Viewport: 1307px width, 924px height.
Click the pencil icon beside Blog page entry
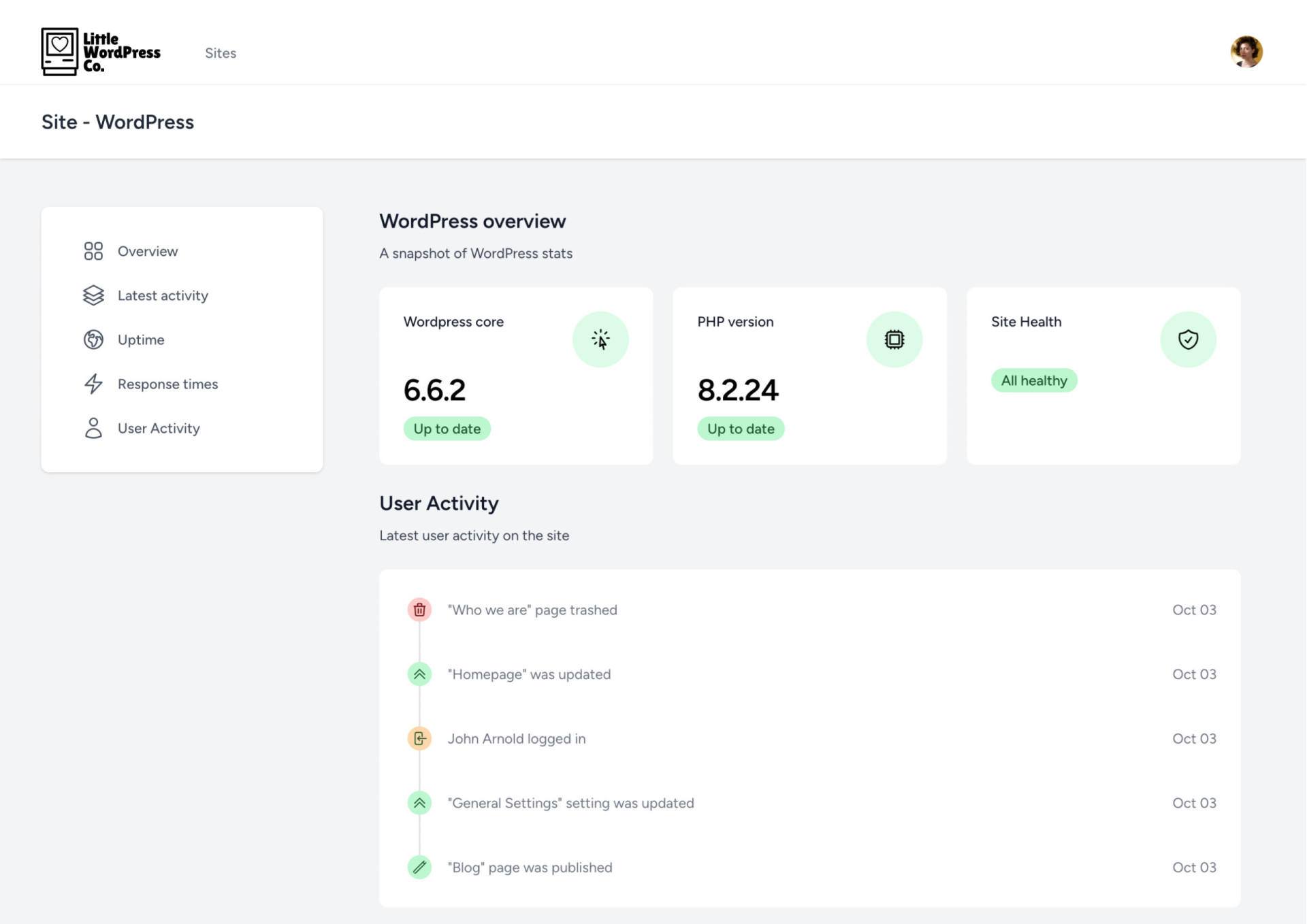[x=419, y=868]
